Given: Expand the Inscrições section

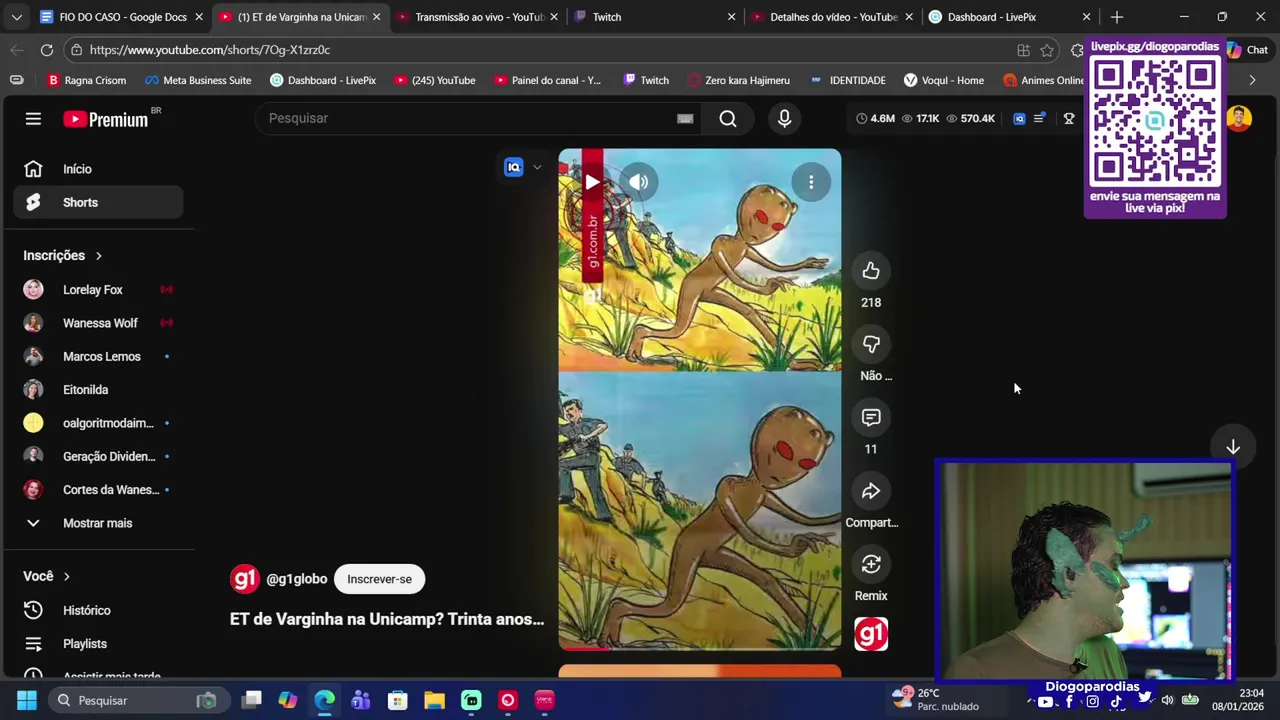Looking at the screenshot, I should point(63,256).
